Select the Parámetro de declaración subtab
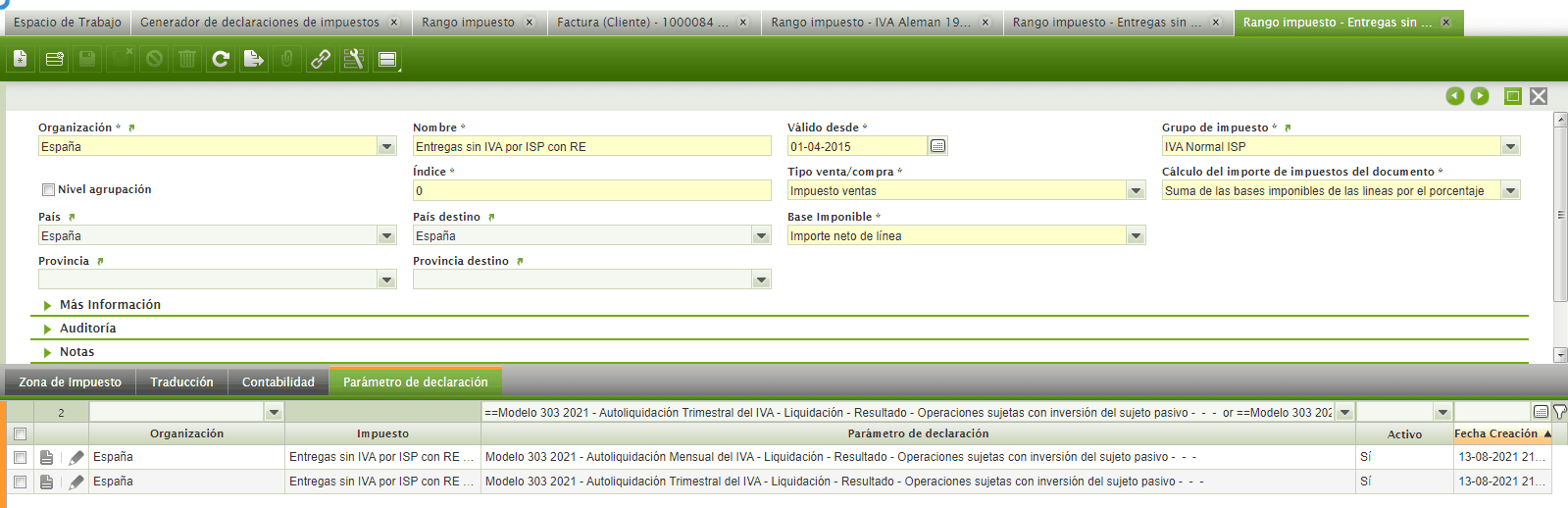This screenshot has height=508, width=1568. [416, 382]
